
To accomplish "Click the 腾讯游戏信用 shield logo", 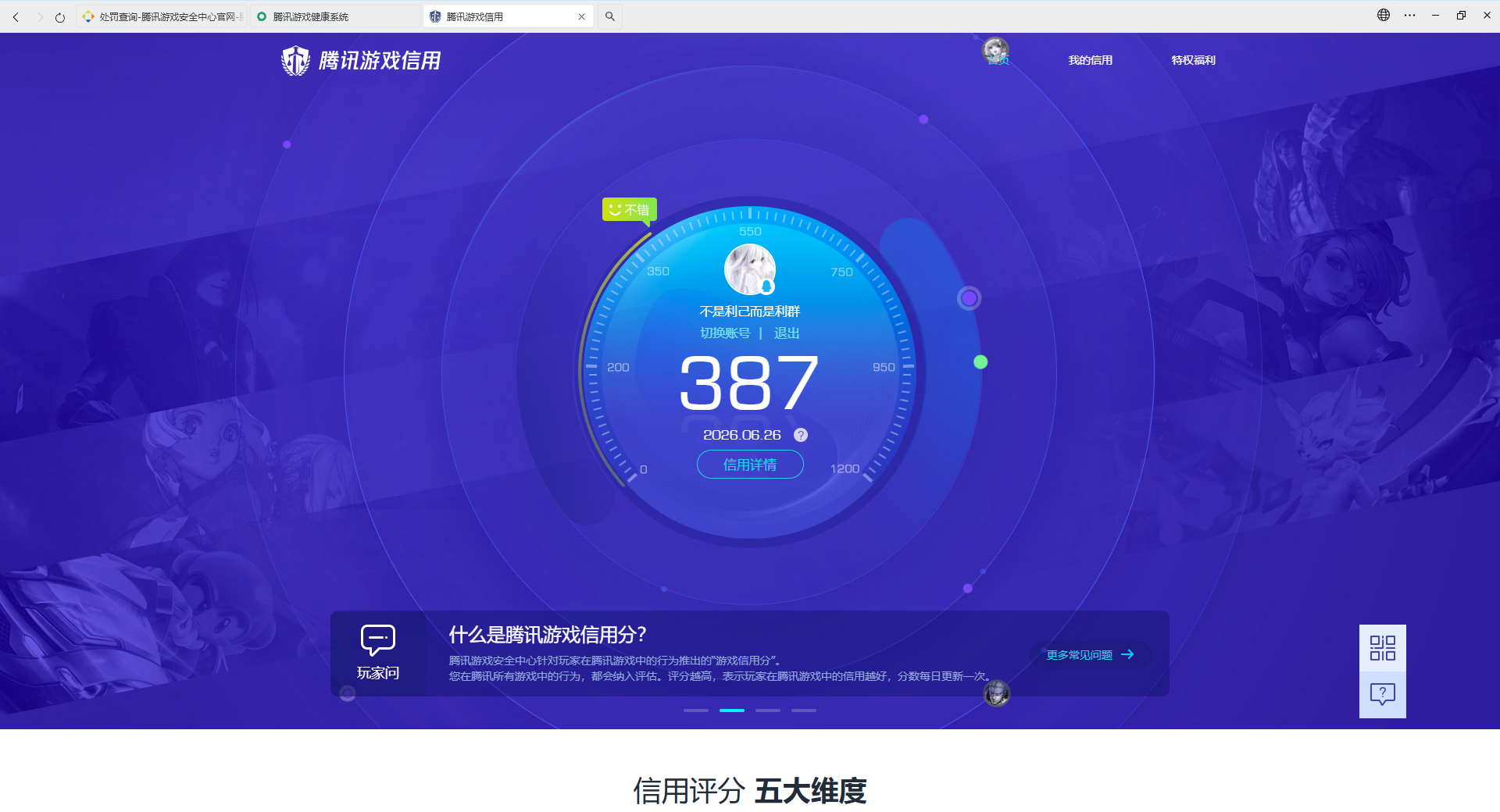I will 361,60.
